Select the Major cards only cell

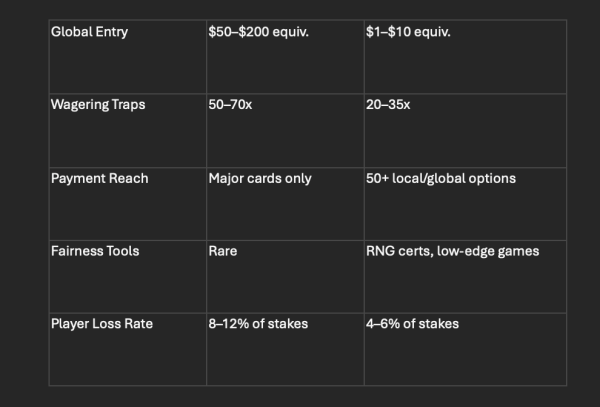pyautogui.click(x=285, y=204)
